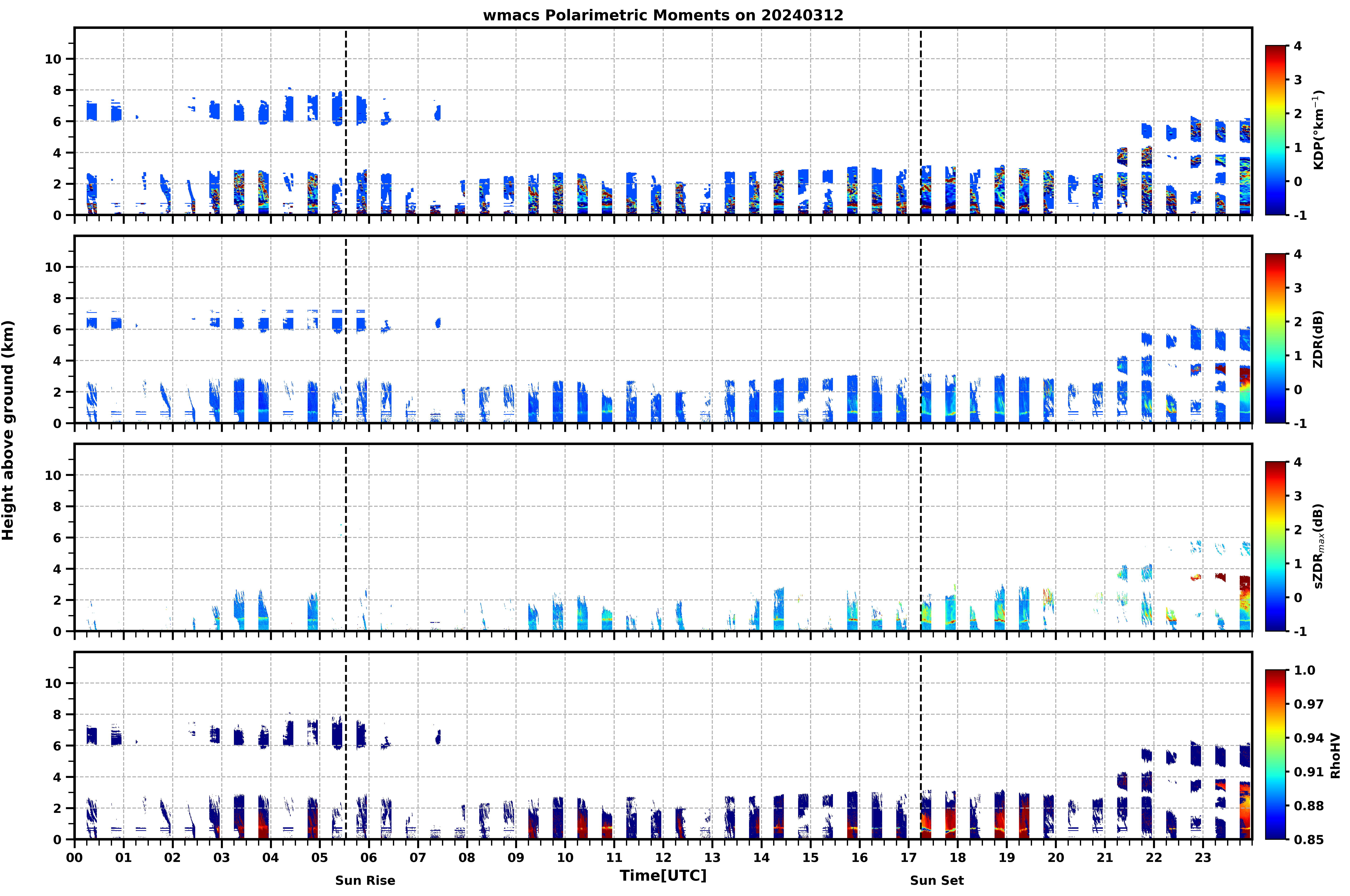The height and width of the screenshot is (896, 1350).
Task: Click the ZDR colorbar legend
Action: 1275,338
